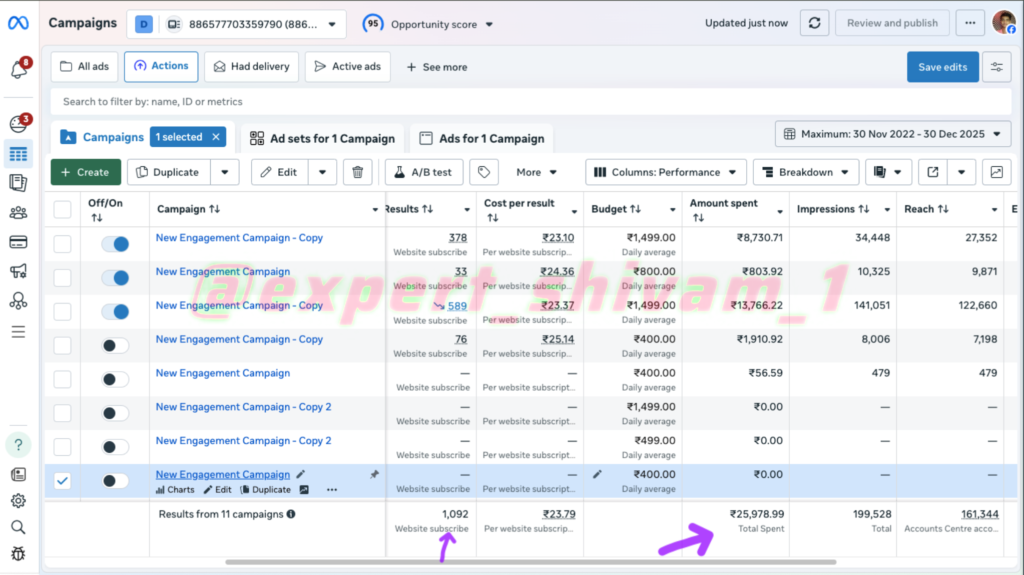The height and width of the screenshot is (575, 1024).
Task: Toggle off the first New Engagement Campaign - Copy
Action: 116,244
